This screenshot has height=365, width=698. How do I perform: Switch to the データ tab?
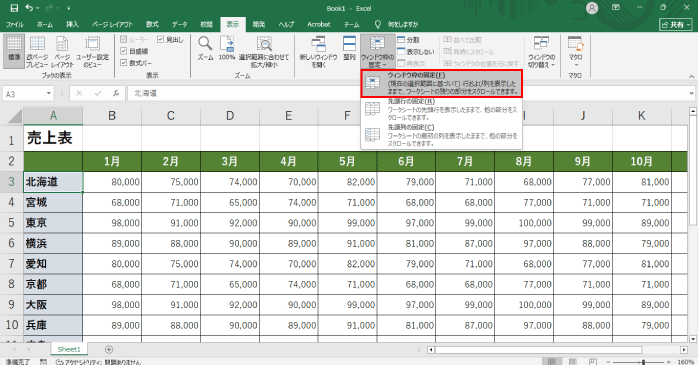click(x=179, y=24)
